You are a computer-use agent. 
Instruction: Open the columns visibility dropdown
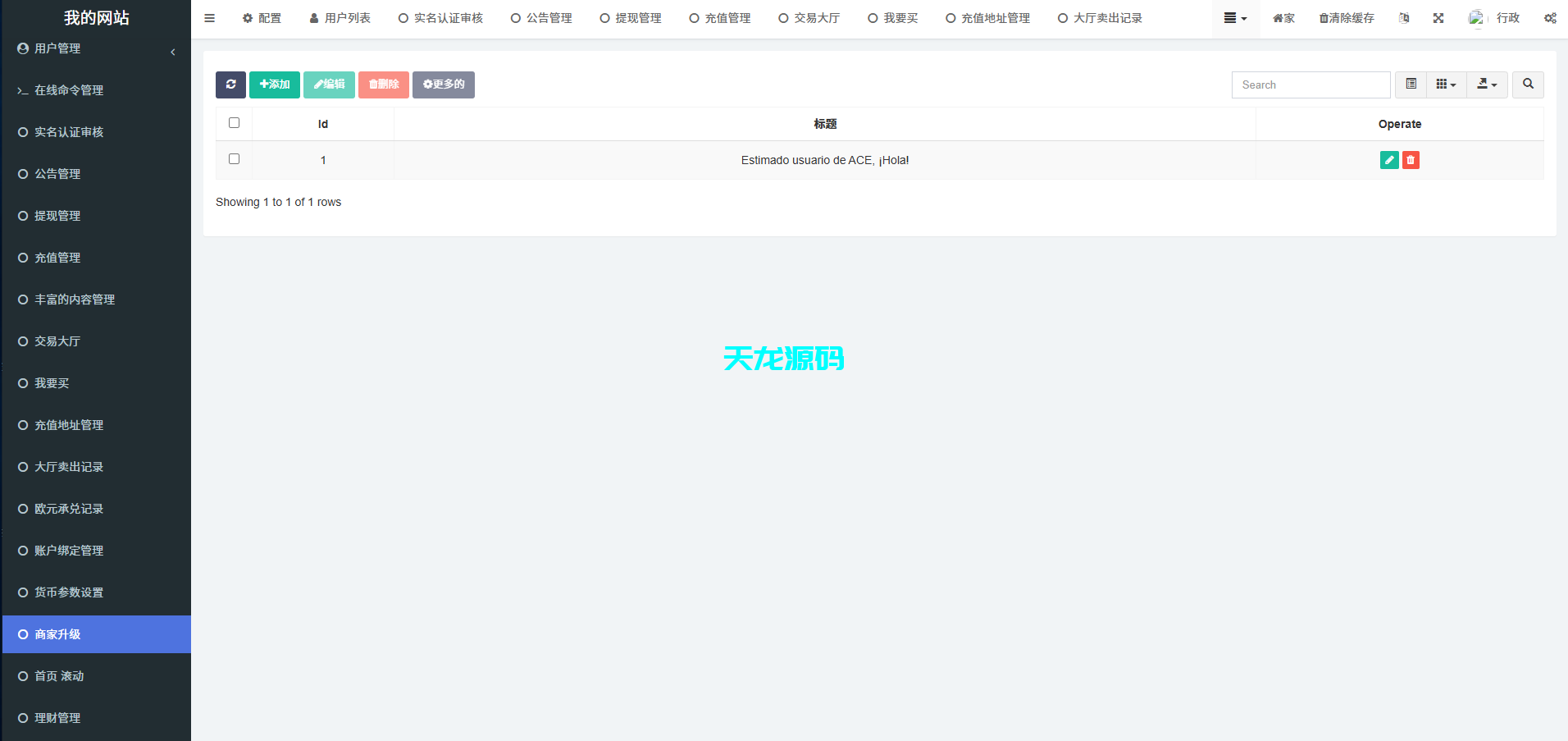coord(1446,85)
